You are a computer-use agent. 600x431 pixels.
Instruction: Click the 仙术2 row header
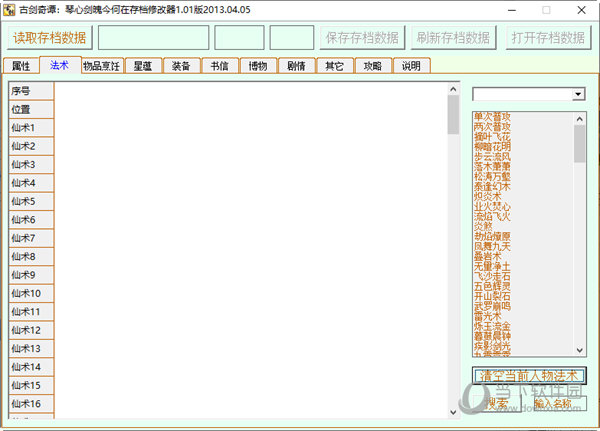[31, 146]
